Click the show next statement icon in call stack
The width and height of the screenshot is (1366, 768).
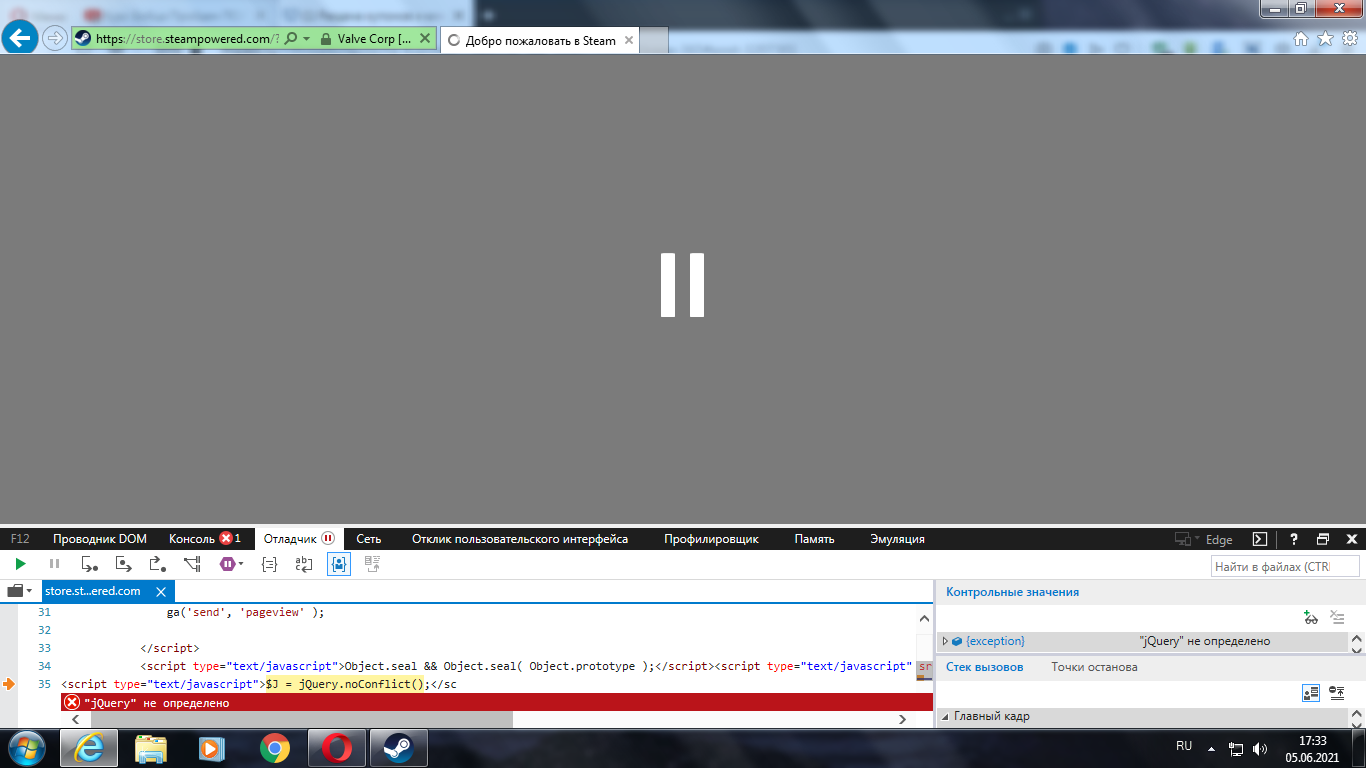1337,692
